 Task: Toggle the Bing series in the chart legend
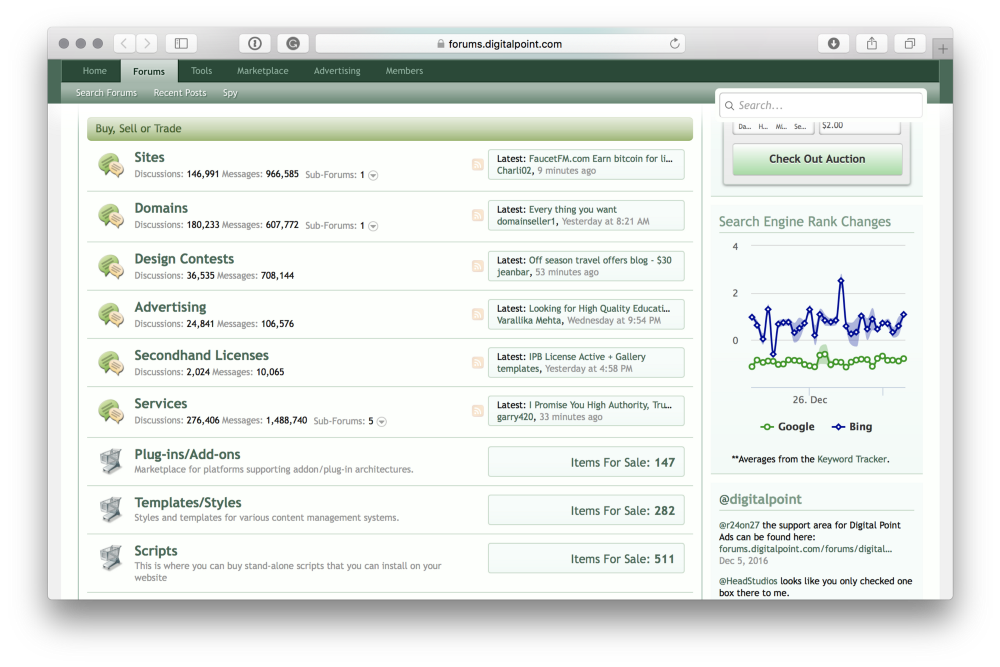(x=852, y=427)
